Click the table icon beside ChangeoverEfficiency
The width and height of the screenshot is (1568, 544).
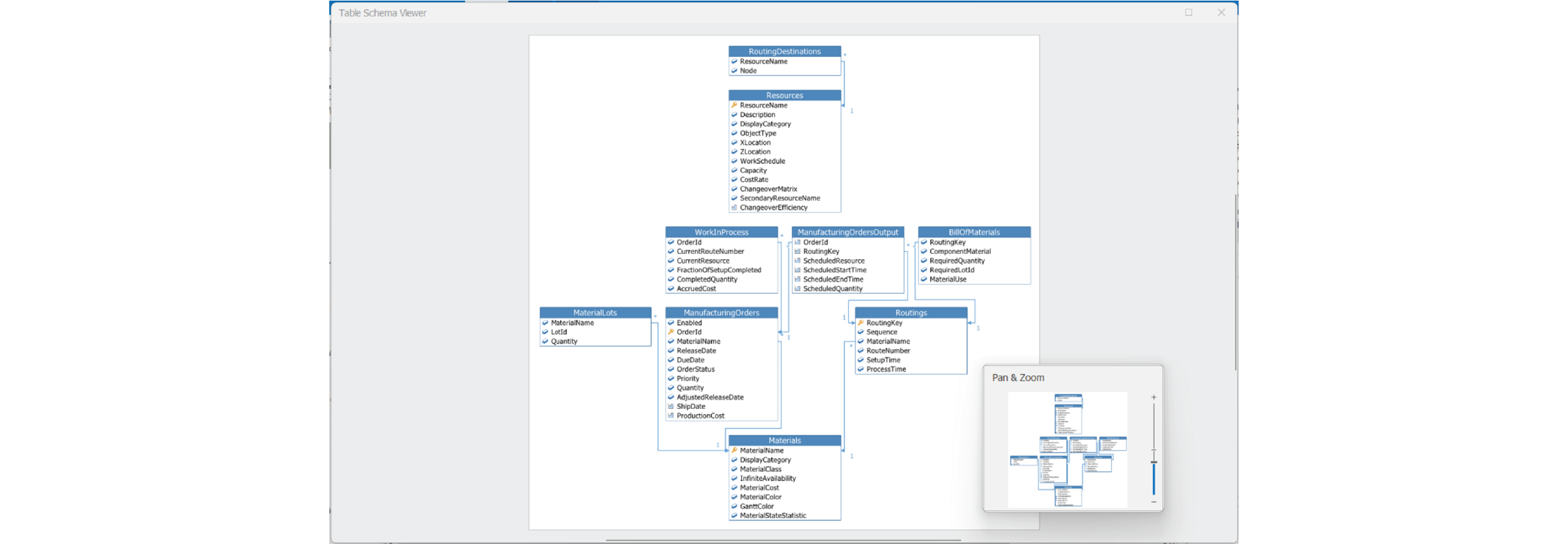click(x=734, y=207)
